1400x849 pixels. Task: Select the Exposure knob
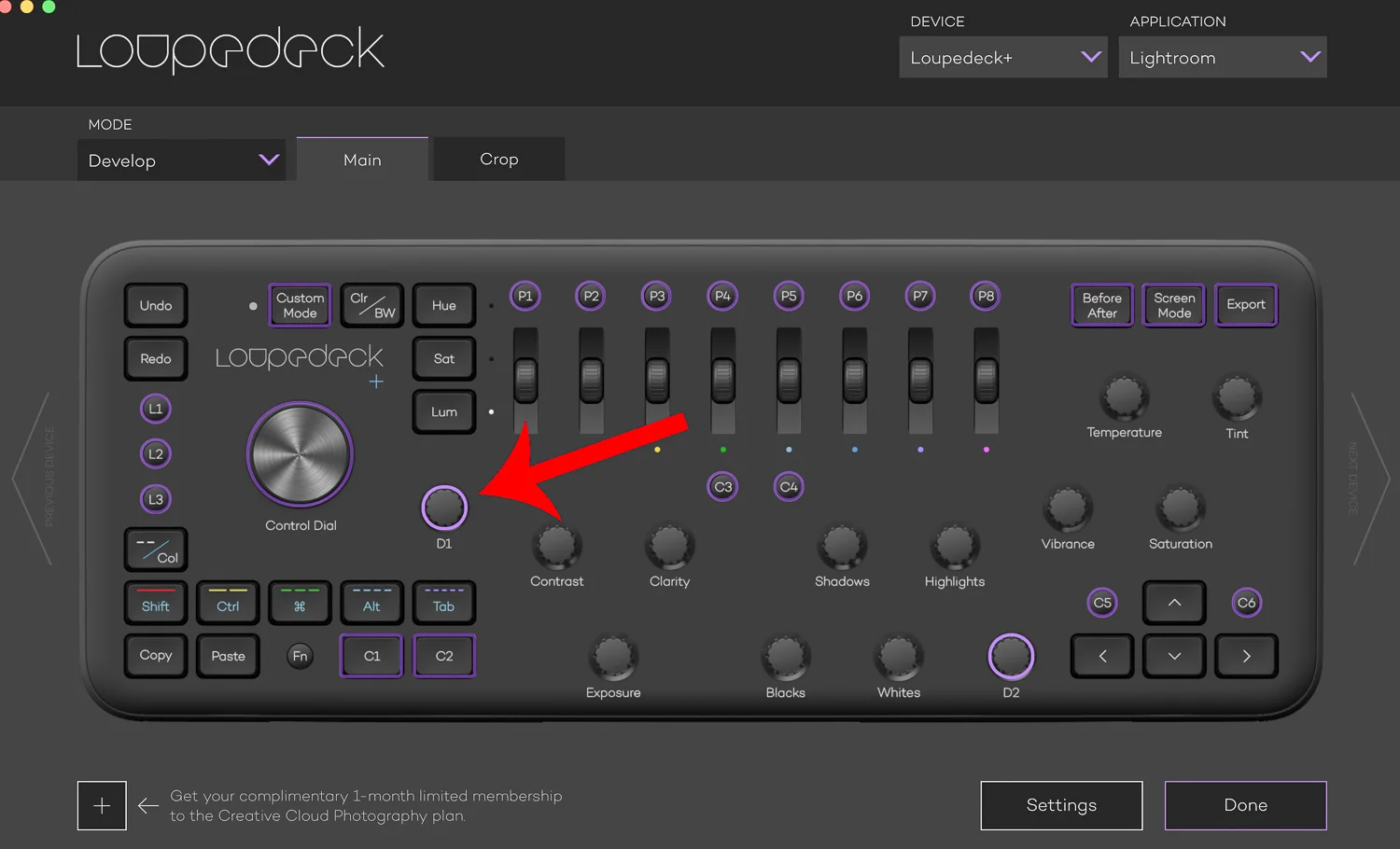pos(613,658)
